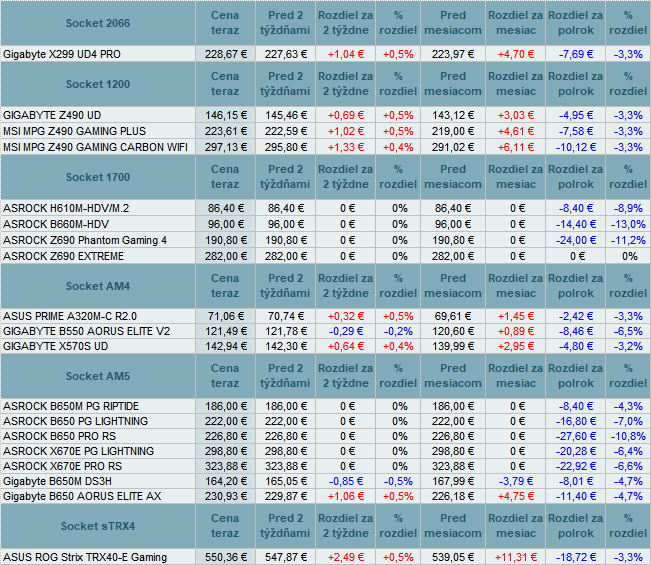Open the ASROCK B660M-HDV entry
This screenshot has height=565, width=651.
pos(55,224)
